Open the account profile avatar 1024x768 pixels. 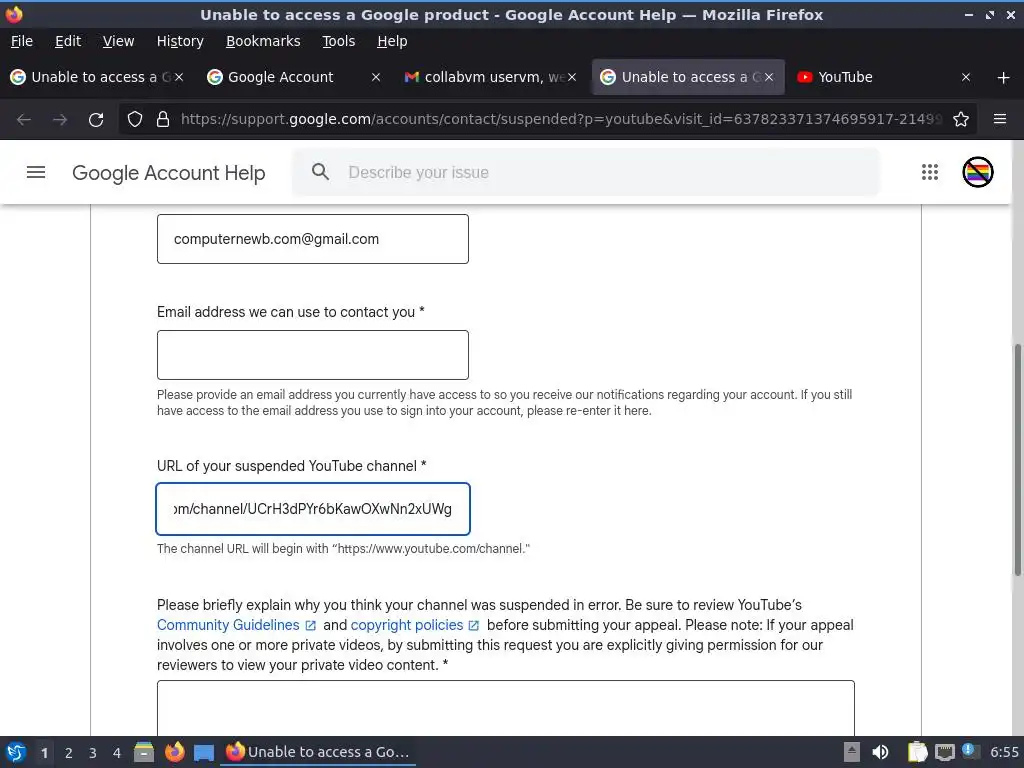[978, 172]
